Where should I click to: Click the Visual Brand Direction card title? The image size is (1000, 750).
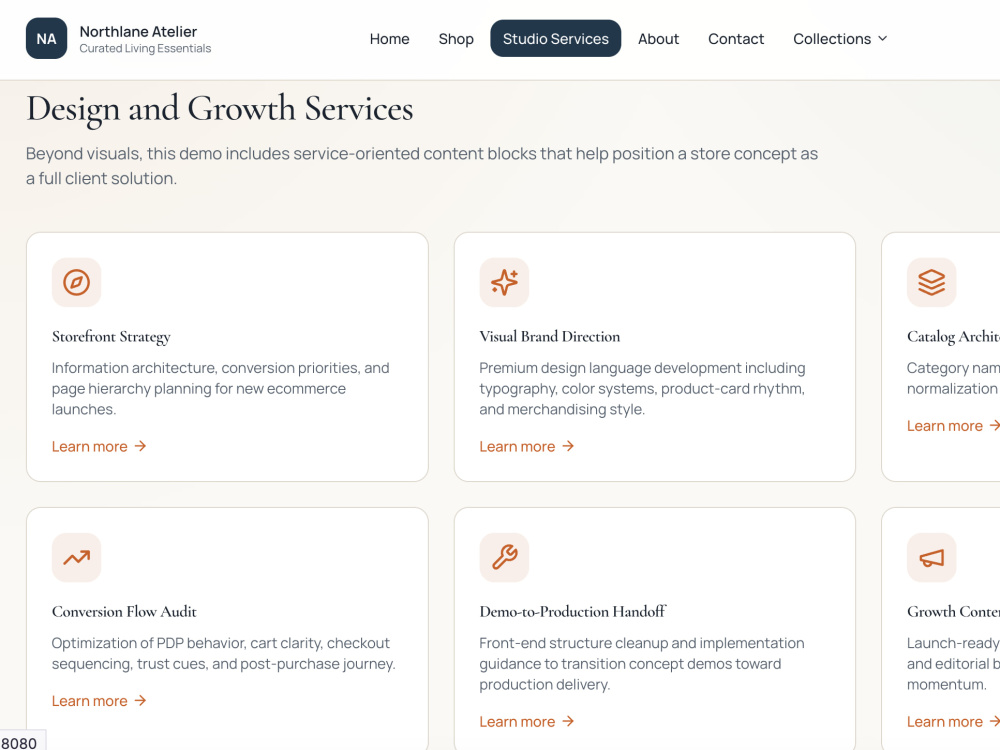pyautogui.click(x=550, y=337)
